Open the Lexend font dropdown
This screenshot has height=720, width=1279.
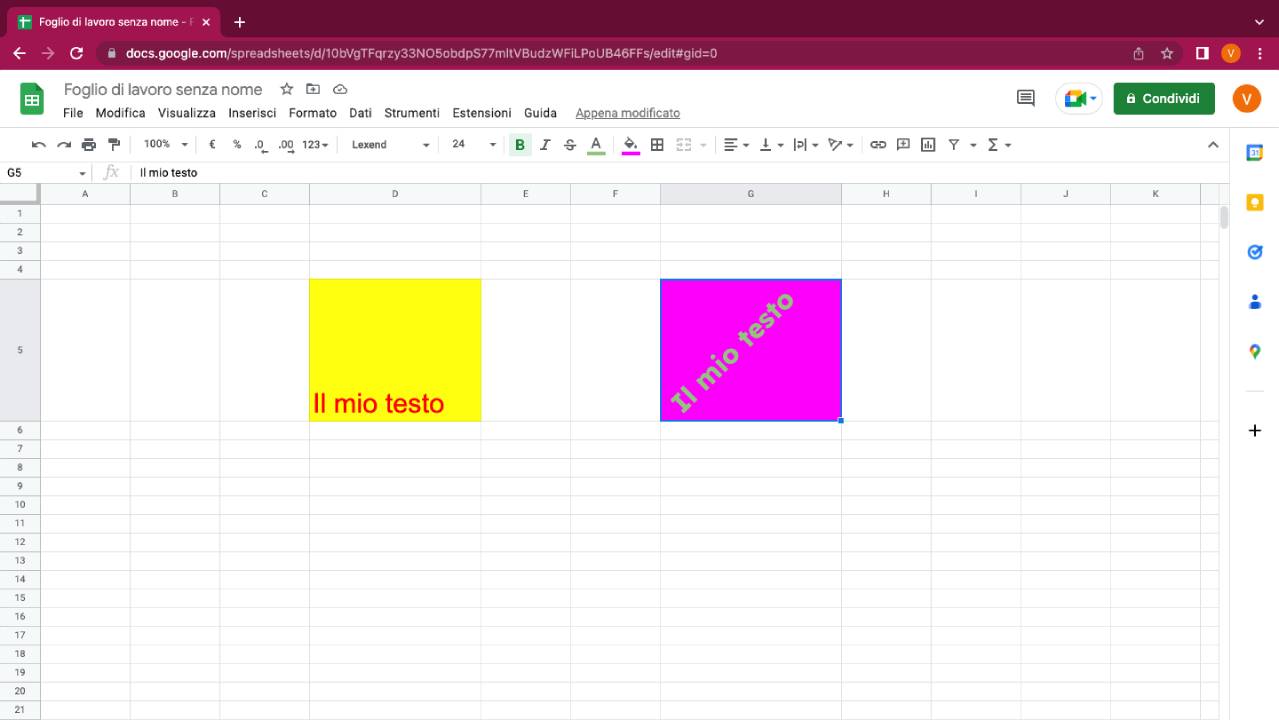[x=390, y=145]
